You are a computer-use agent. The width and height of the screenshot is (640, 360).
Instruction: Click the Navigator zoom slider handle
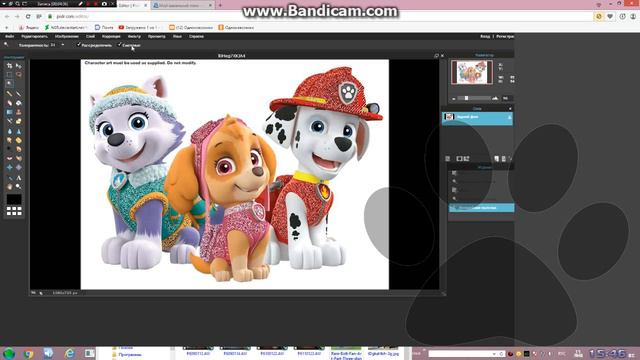pyautogui.click(x=467, y=98)
